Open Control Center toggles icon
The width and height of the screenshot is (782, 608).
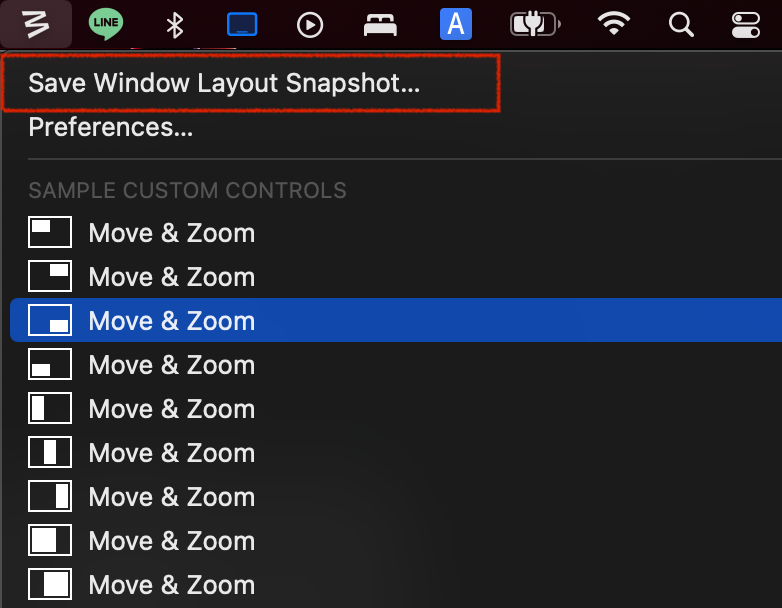pos(746,25)
